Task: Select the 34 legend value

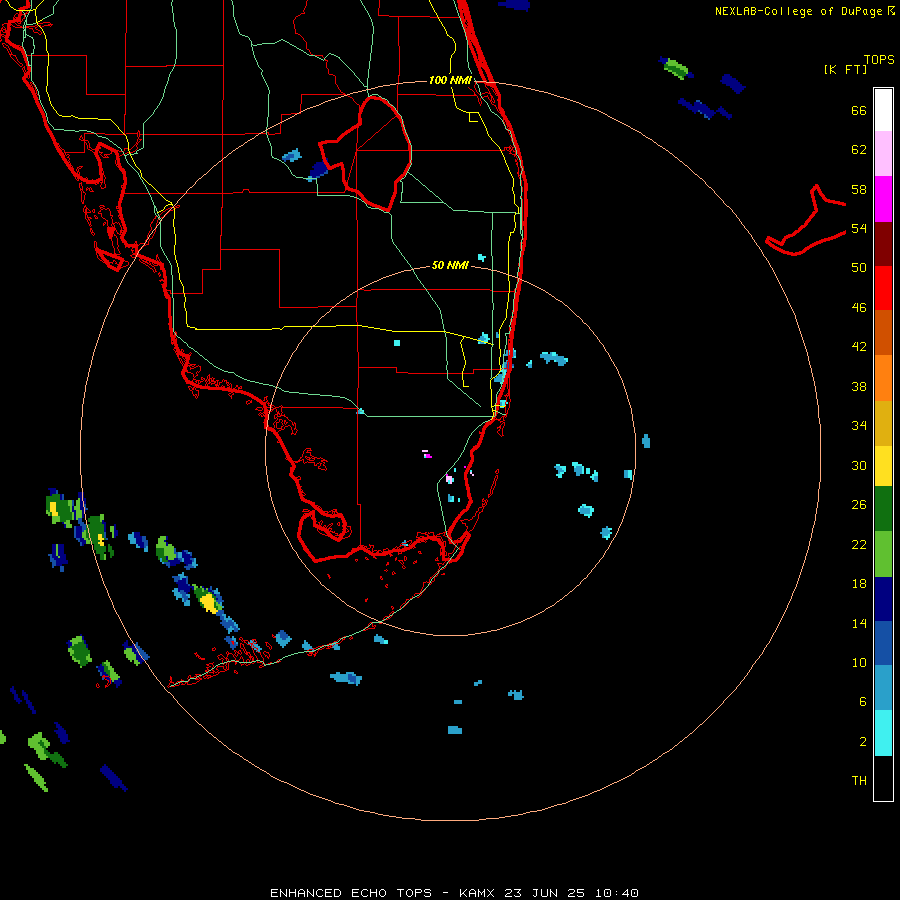Action: pos(859,425)
